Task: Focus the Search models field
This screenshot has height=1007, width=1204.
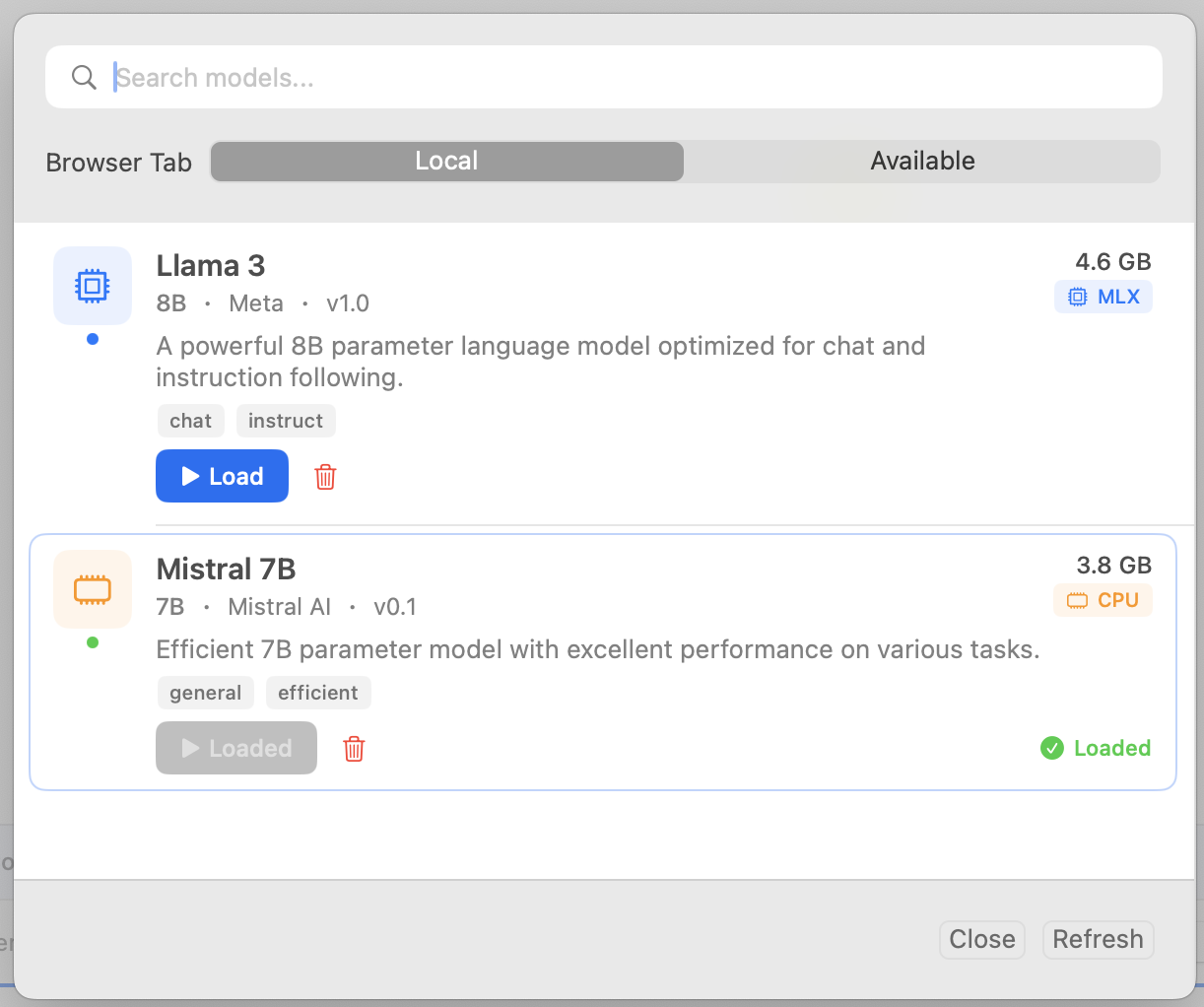Action: [631, 78]
